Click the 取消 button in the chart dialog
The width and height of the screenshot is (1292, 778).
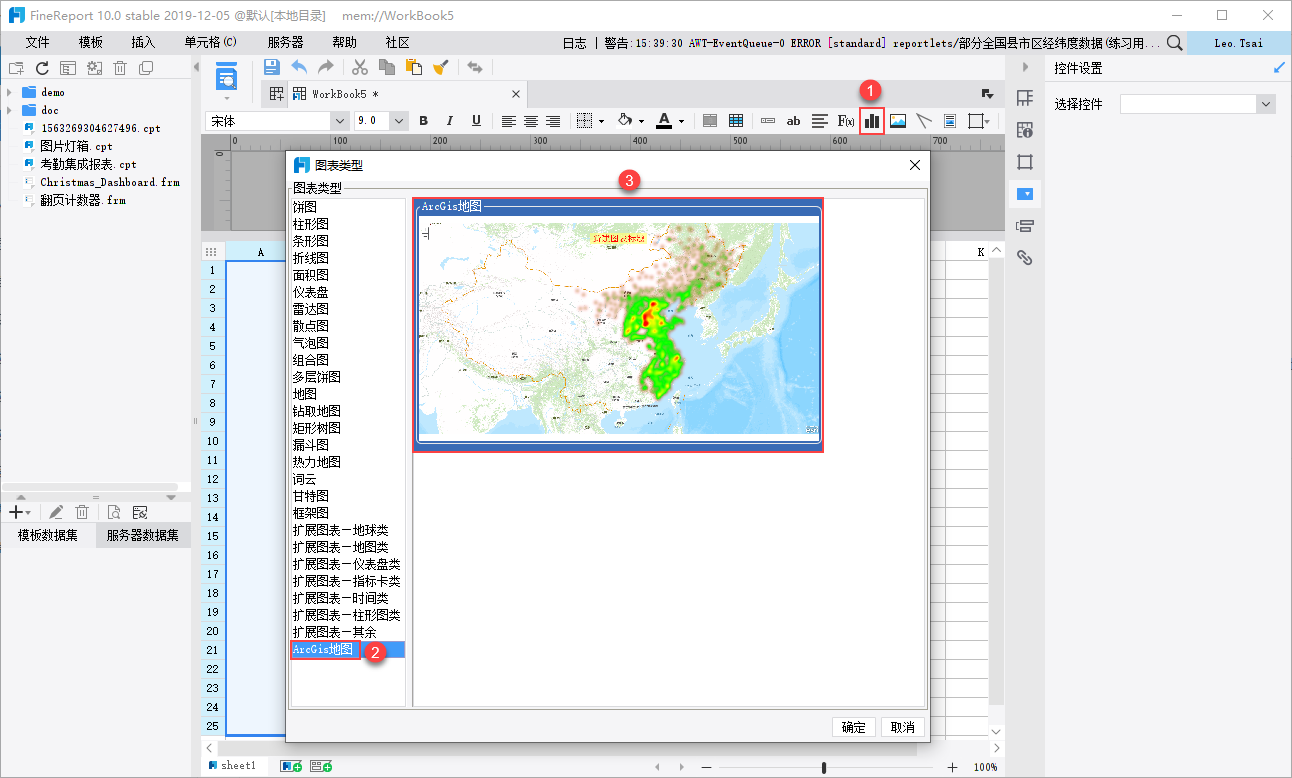pos(903,727)
